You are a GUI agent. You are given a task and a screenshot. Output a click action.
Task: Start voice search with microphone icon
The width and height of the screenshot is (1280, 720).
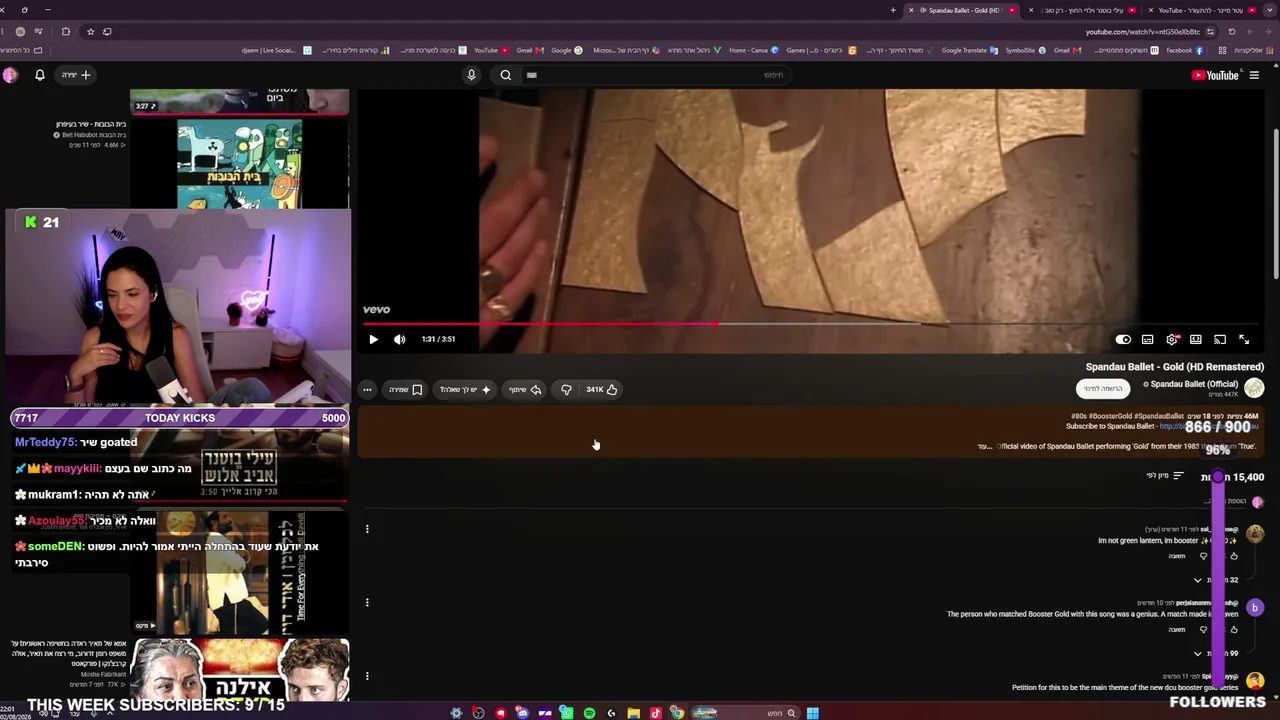coord(471,75)
